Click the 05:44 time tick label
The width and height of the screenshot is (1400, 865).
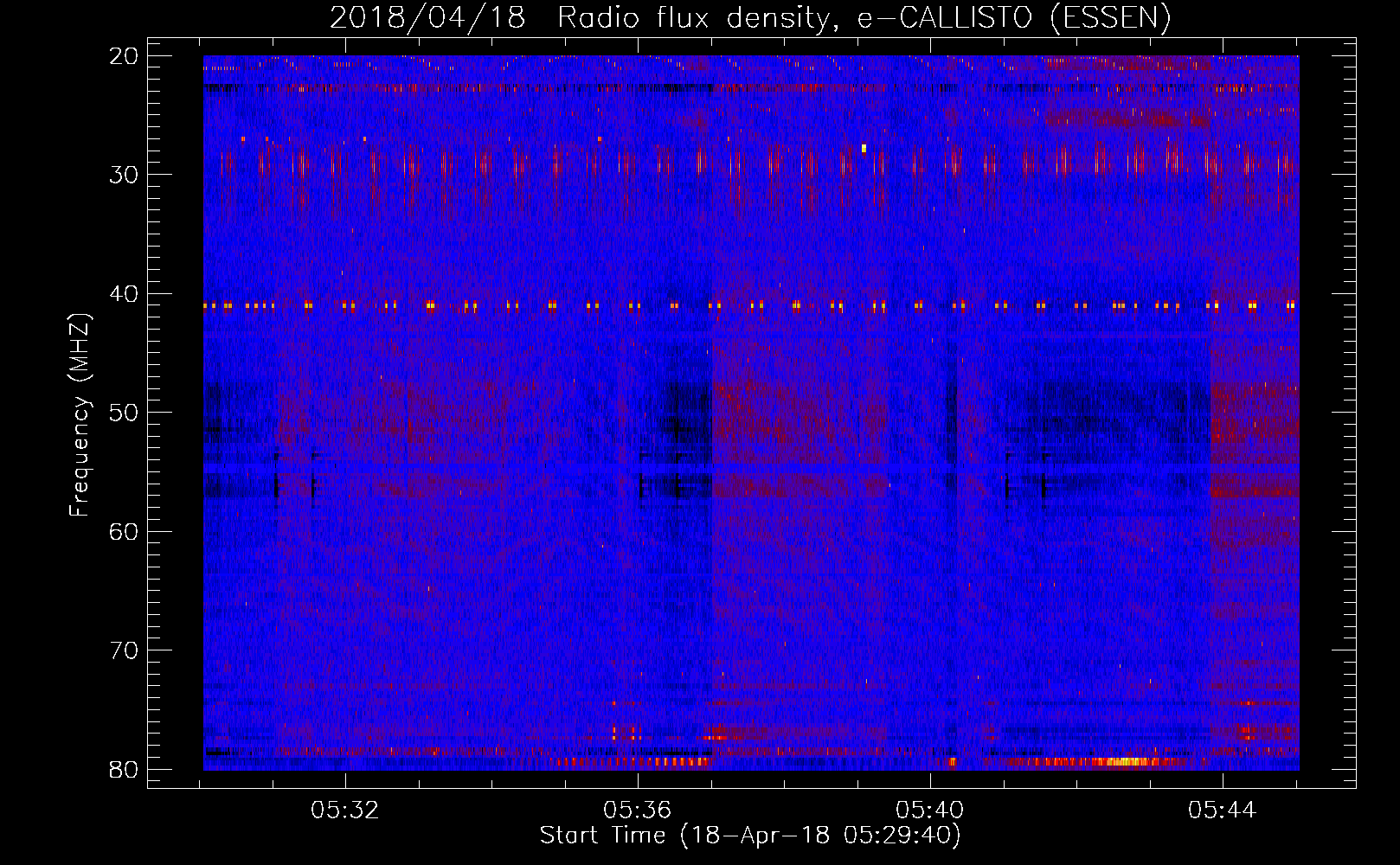click(1222, 810)
